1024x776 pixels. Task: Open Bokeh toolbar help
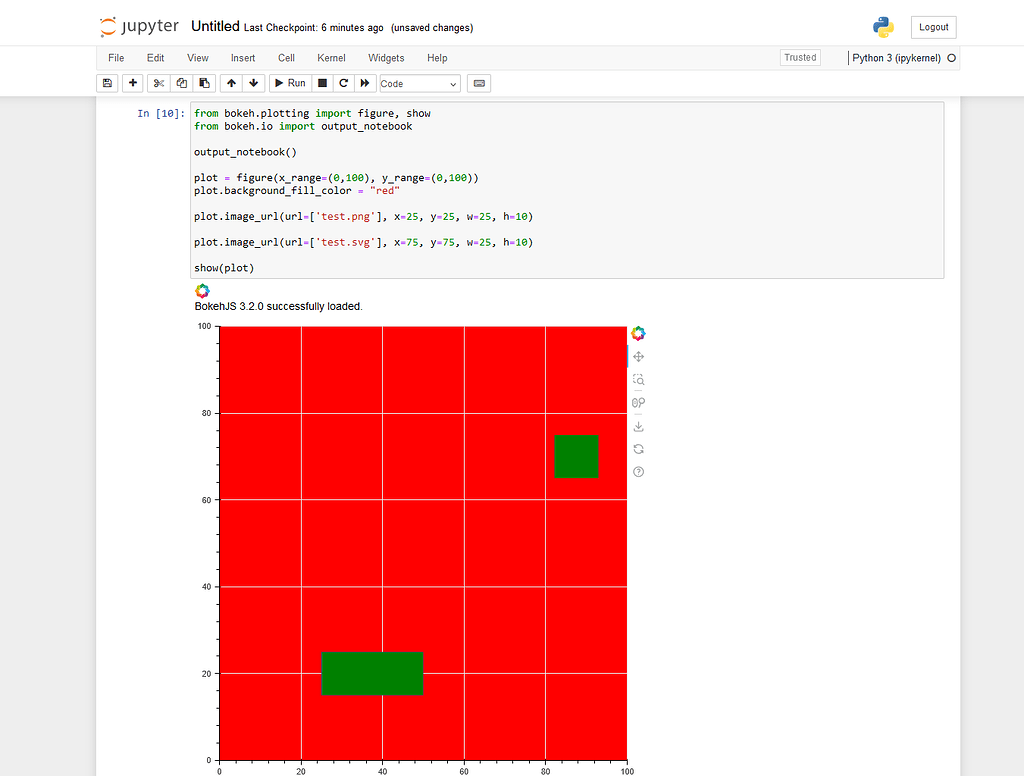click(x=638, y=471)
